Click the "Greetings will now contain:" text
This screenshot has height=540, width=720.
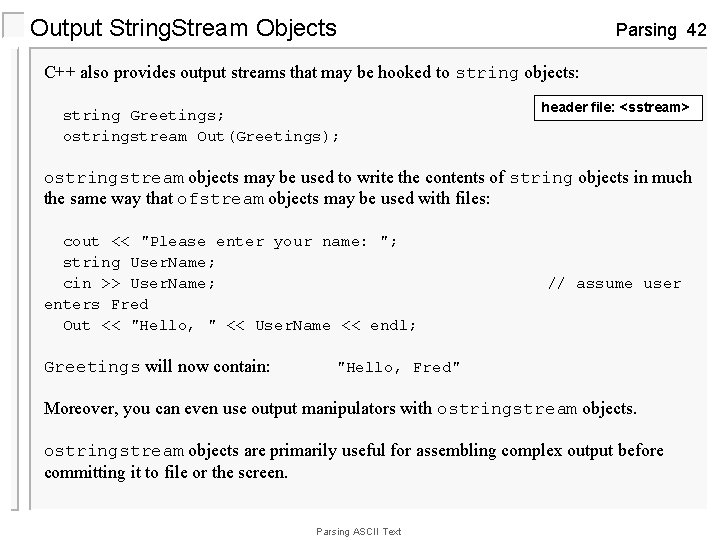click(x=157, y=367)
